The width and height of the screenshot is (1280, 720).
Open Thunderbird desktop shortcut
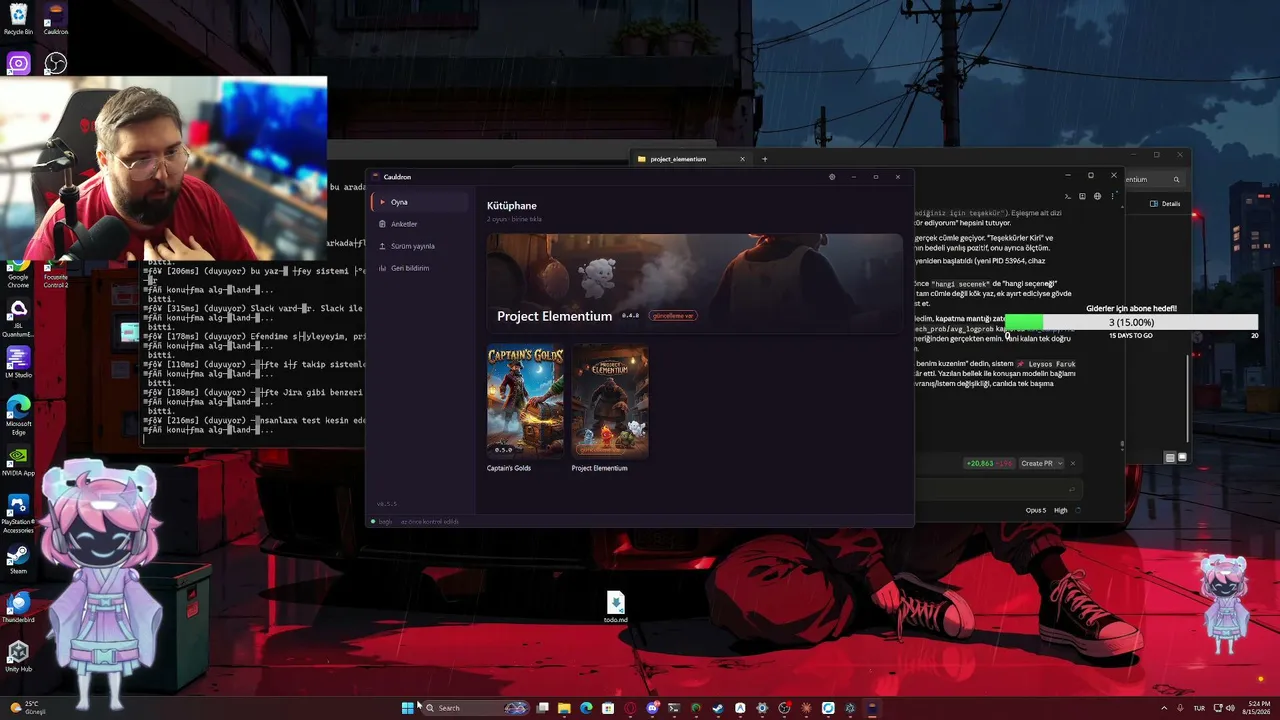pyautogui.click(x=18, y=608)
